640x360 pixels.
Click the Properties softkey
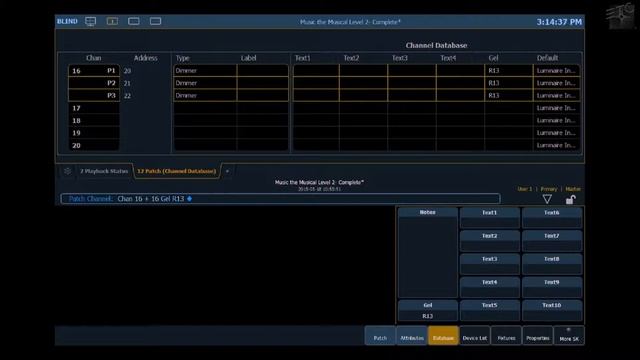538,336
